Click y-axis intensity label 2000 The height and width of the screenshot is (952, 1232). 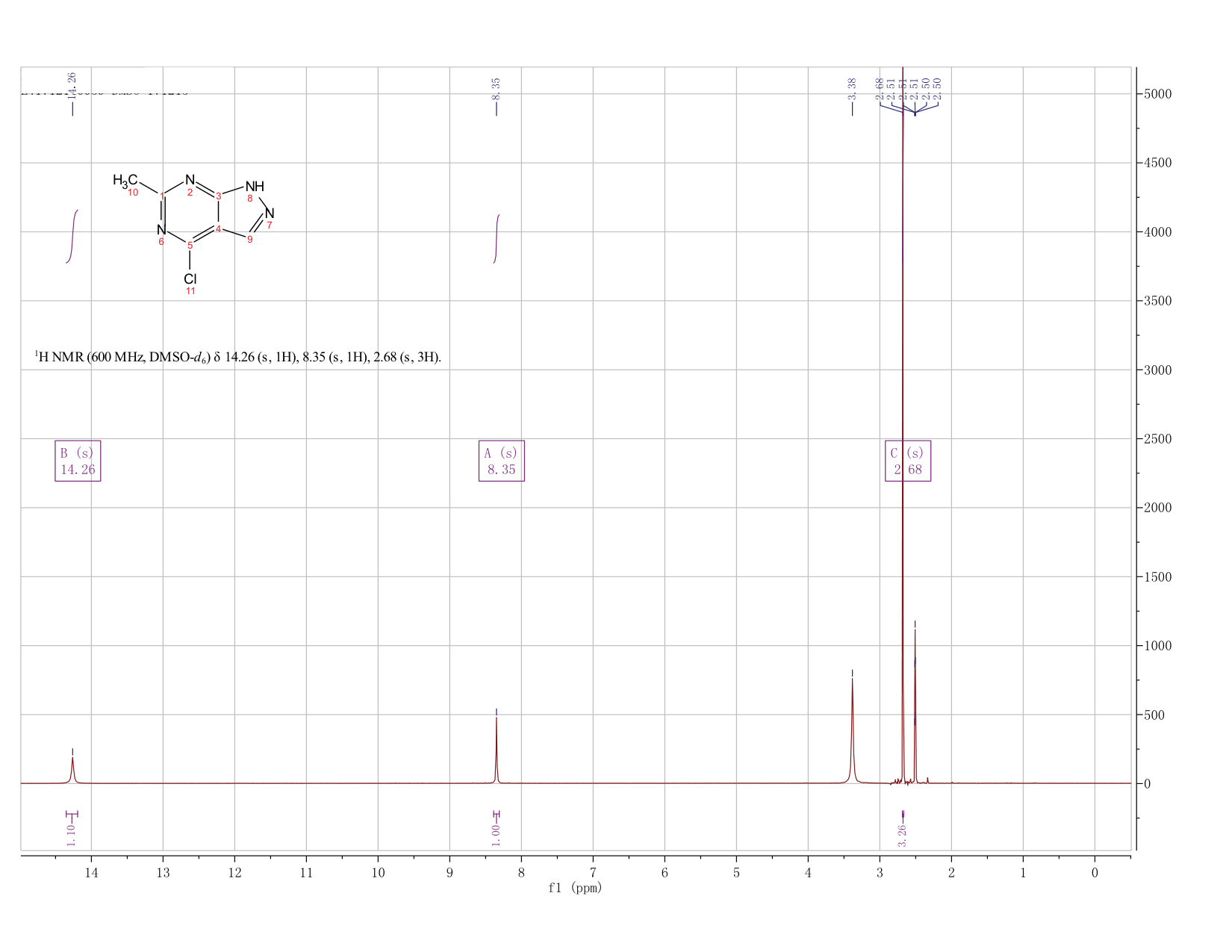point(1157,508)
